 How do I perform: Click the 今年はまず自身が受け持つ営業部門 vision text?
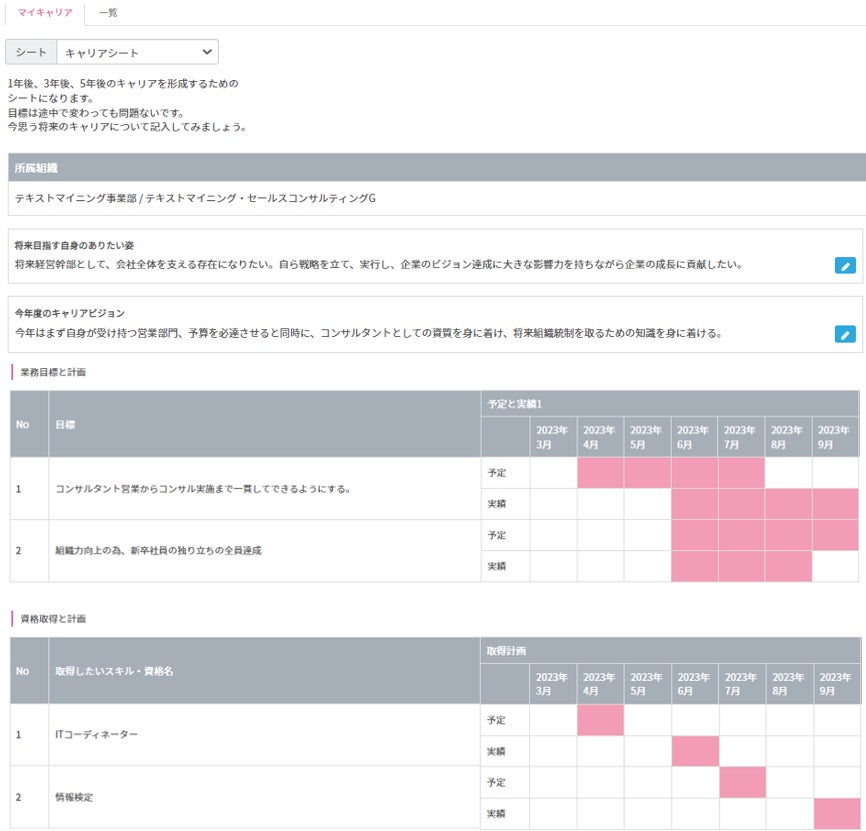click(x=368, y=333)
